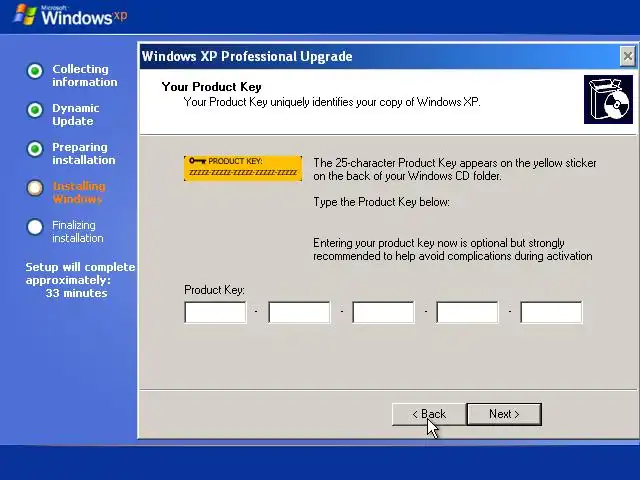Click the "Collecting information" text
This screenshot has width=640, height=480.
point(84,76)
